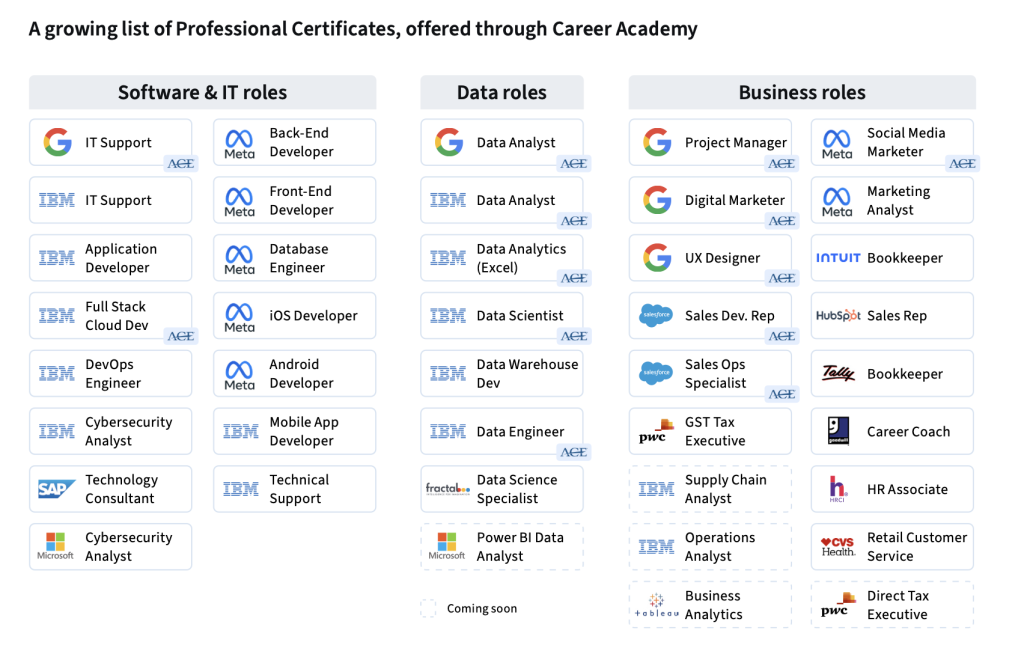Open the UX Designer certificate card
The image size is (1024, 660).
[x=710, y=257]
